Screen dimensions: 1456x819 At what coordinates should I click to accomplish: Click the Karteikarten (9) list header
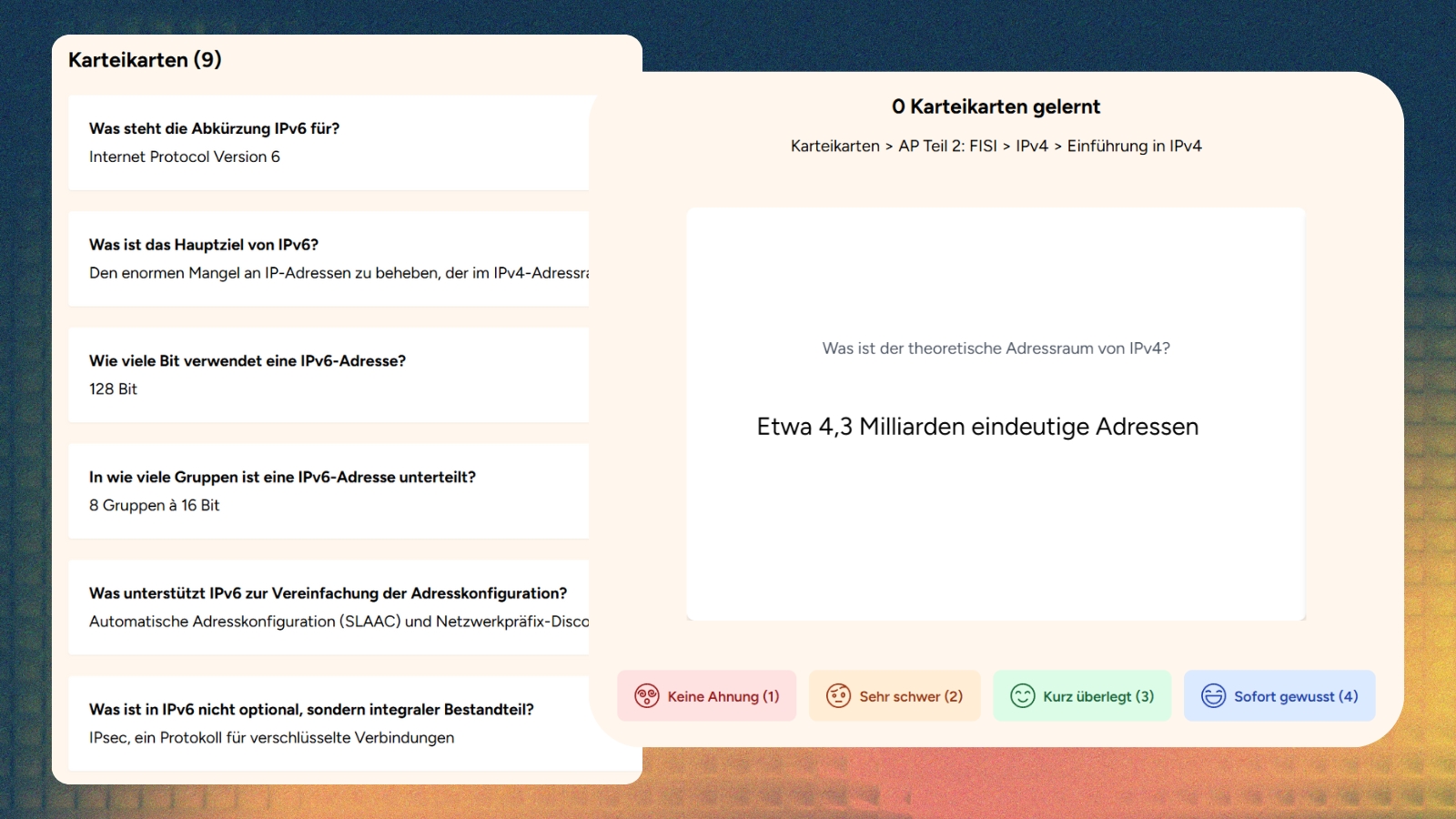[x=144, y=59]
